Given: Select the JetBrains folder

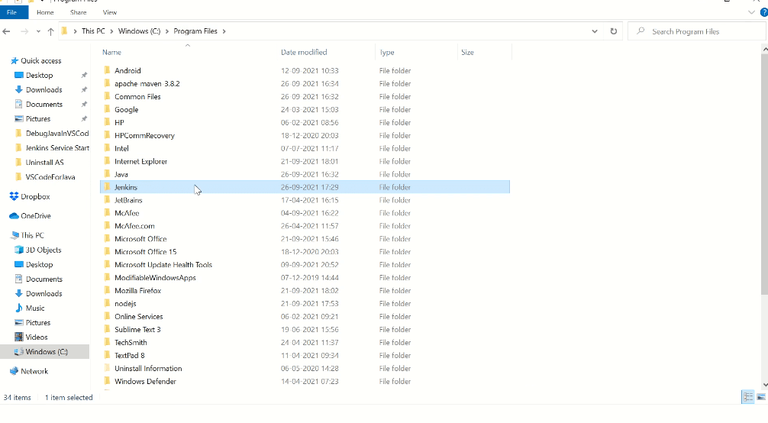Looking at the screenshot, I should point(128,200).
